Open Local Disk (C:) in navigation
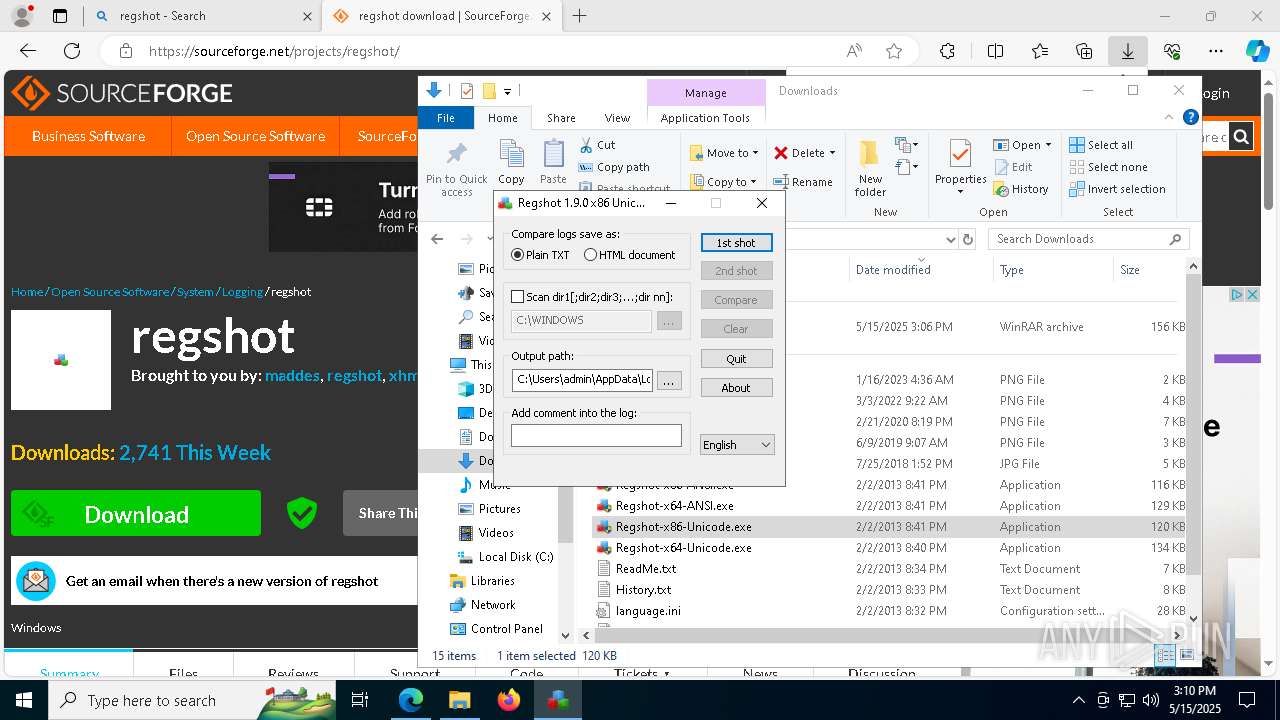 (x=515, y=557)
